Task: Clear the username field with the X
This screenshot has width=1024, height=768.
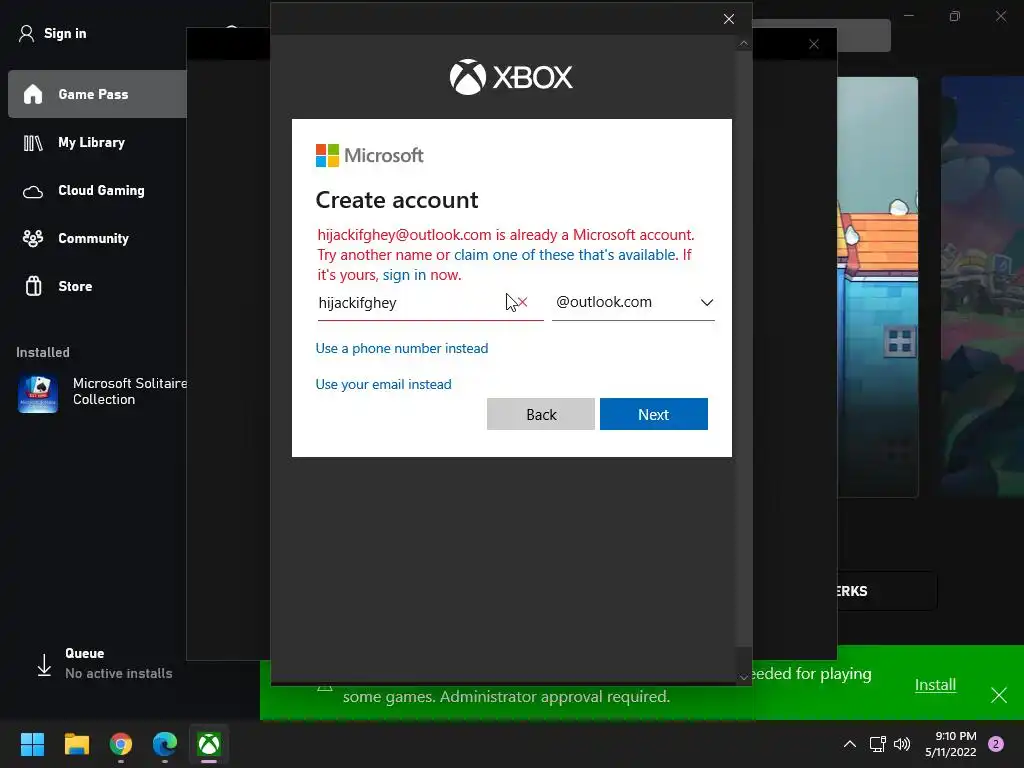Action: click(x=522, y=302)
